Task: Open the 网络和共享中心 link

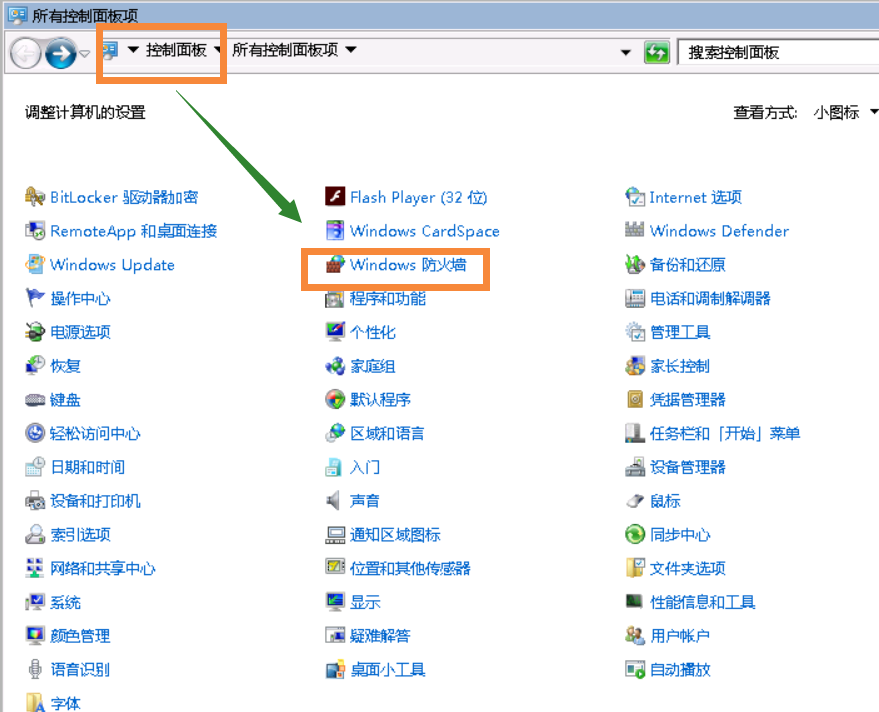Action: (x=103, y=568)
